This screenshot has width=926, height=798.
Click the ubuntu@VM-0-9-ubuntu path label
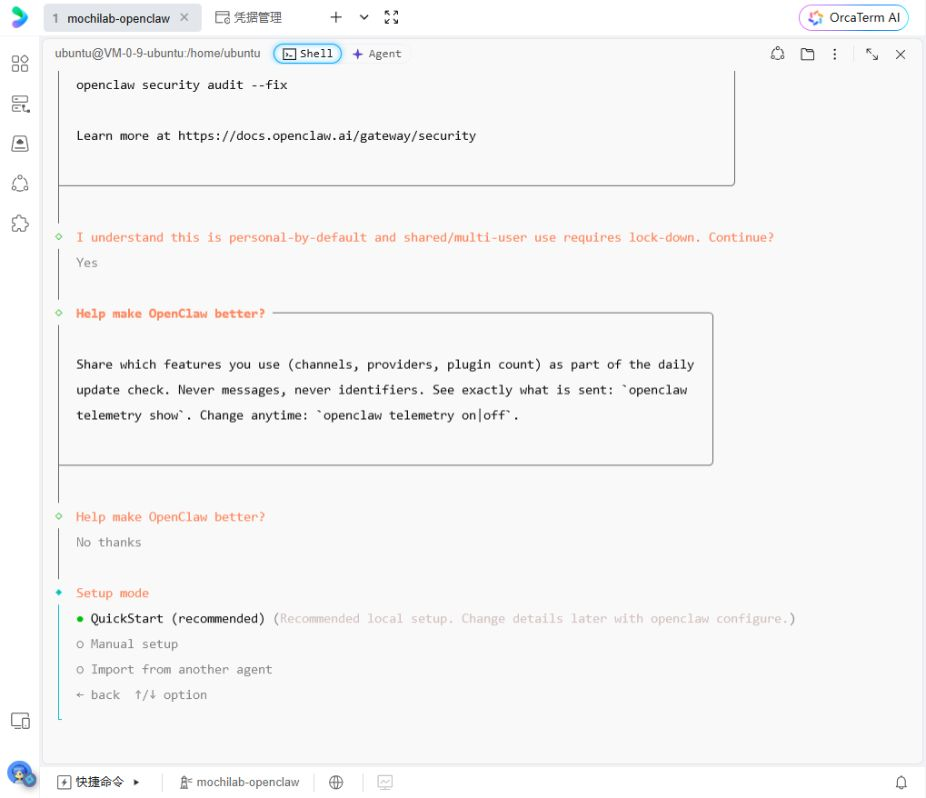pyautogui.click(x=158, y=53)
